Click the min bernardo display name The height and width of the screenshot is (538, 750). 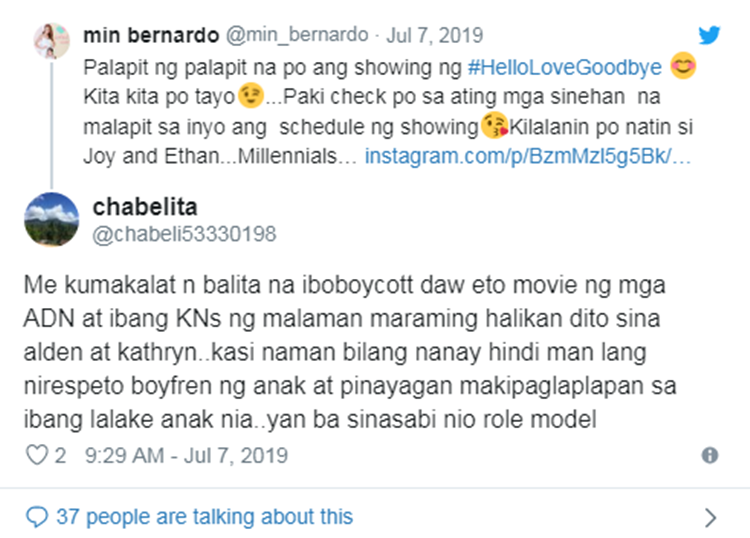pos(152,36)
